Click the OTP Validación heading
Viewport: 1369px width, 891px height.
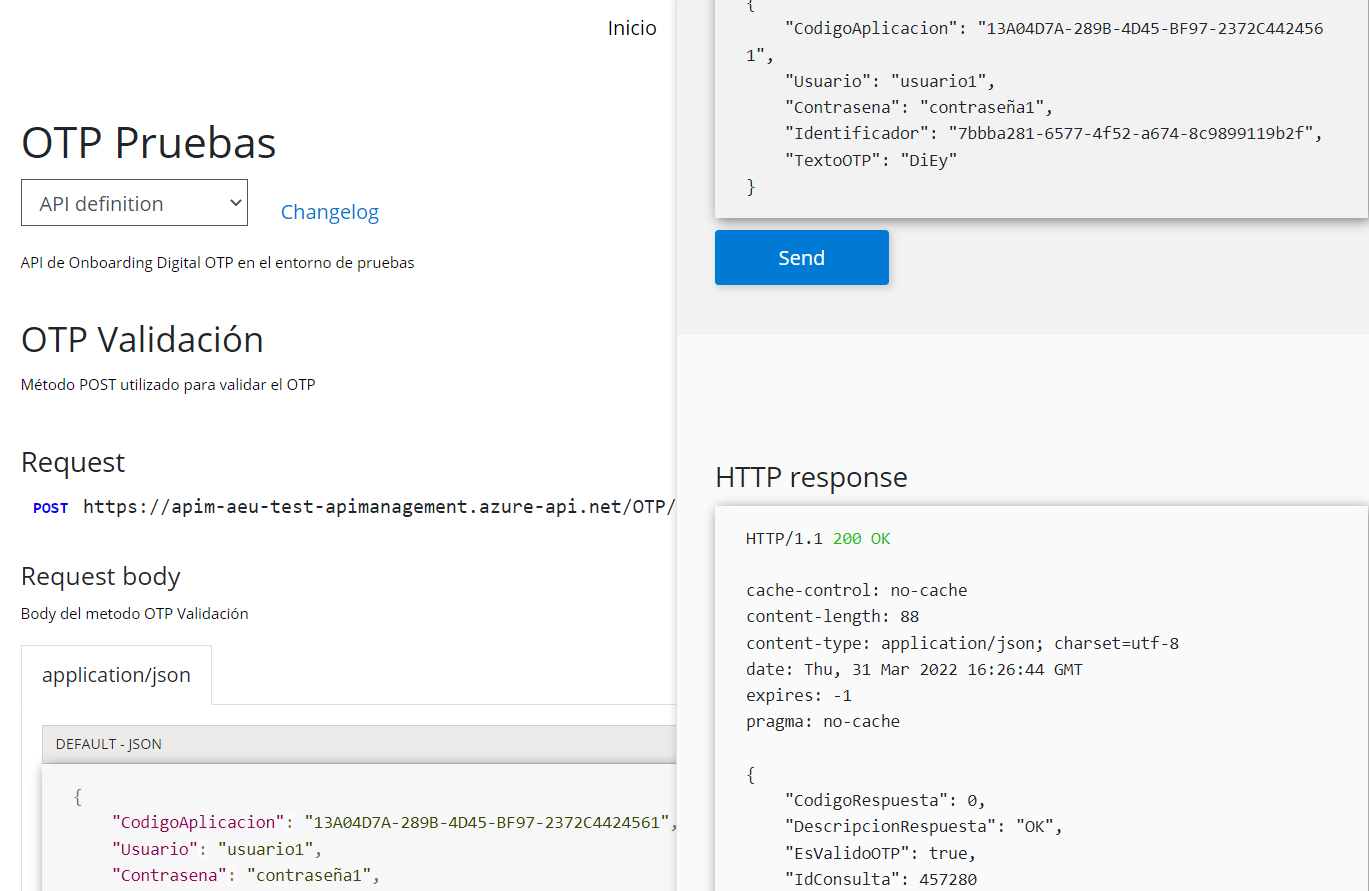[142, 340]
